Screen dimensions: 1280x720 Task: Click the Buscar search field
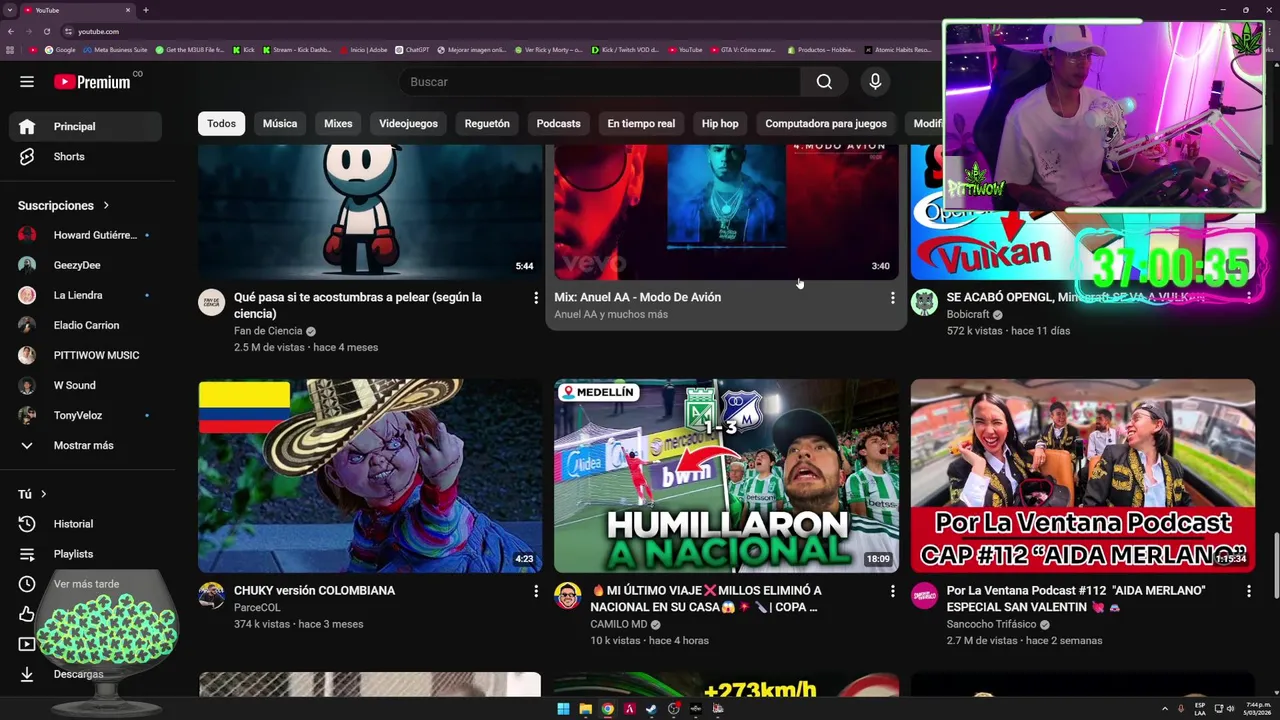coord(599,82)
